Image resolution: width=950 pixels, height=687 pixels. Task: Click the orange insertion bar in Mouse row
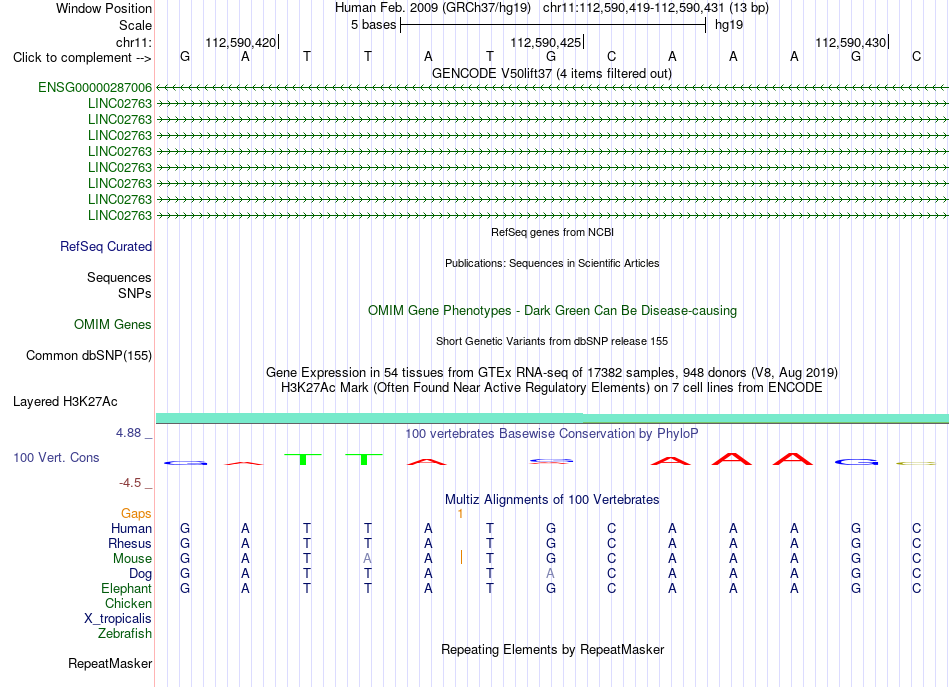tap(462, 557)
